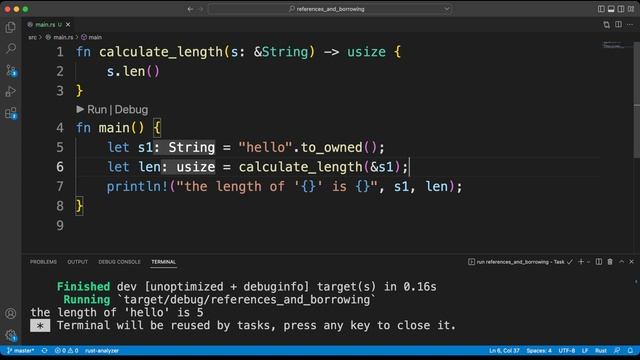Viewport: 640px width, 360px height.
Task: Open the Search view in activity bar
Action: [x=11, y=49]
